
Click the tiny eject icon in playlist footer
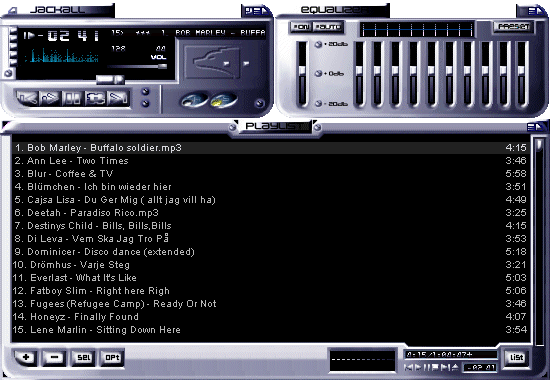[455, 367]
